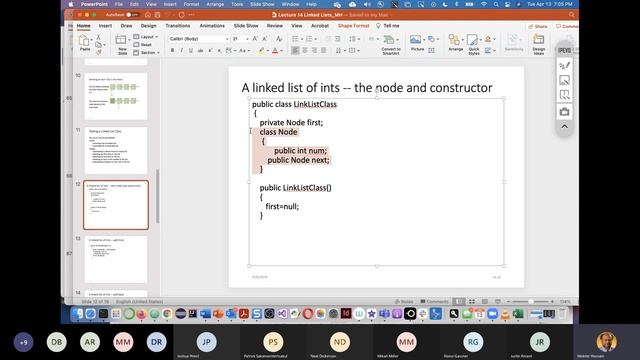This screenshot has width=640, height=360.
Task: Open Design Ideas pane
Action: click(x=539, y=44)
